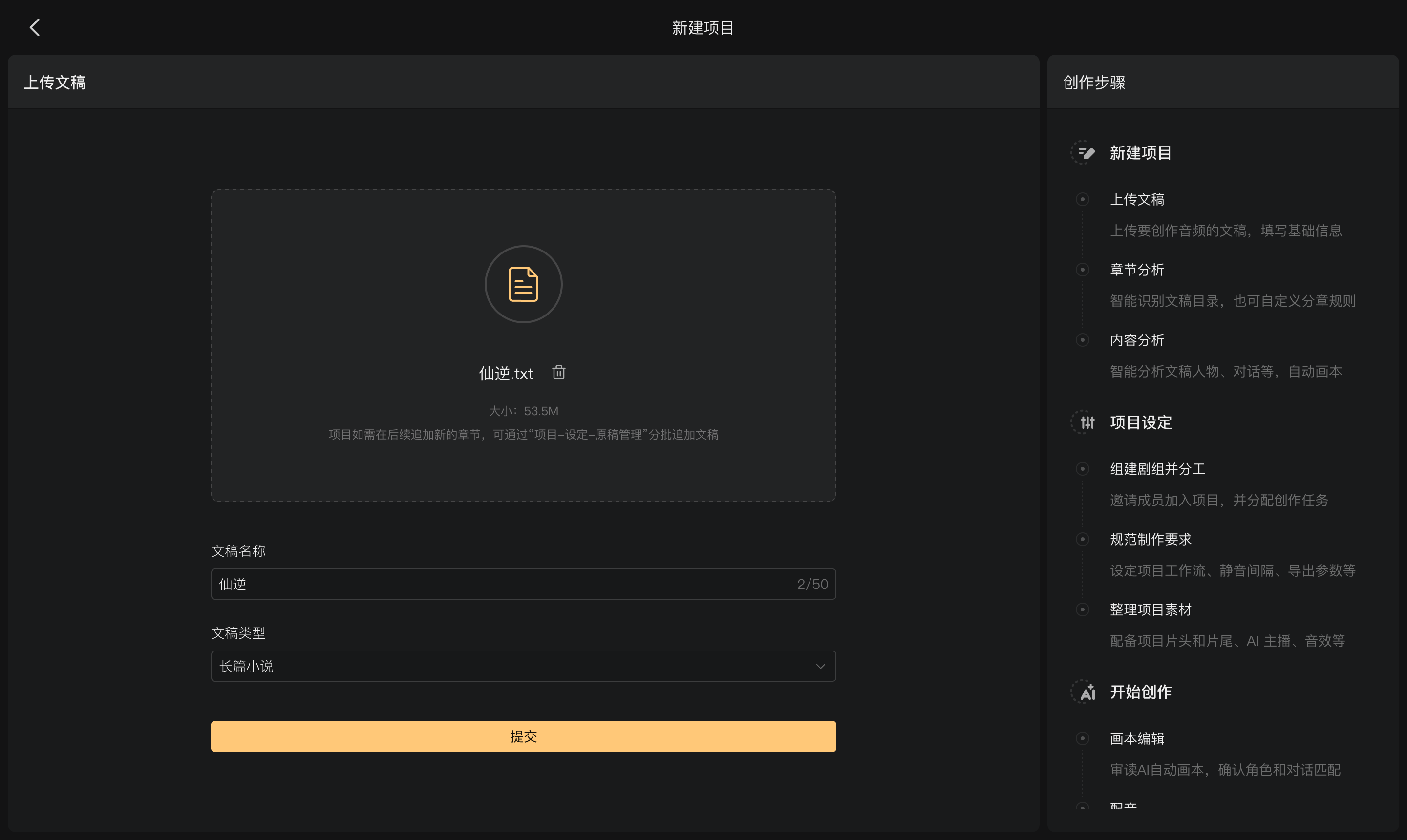Viewport: 1407px width, 840px height.
Task: Click the 新建项目 pencil step icon
Action: (1084, 152)
